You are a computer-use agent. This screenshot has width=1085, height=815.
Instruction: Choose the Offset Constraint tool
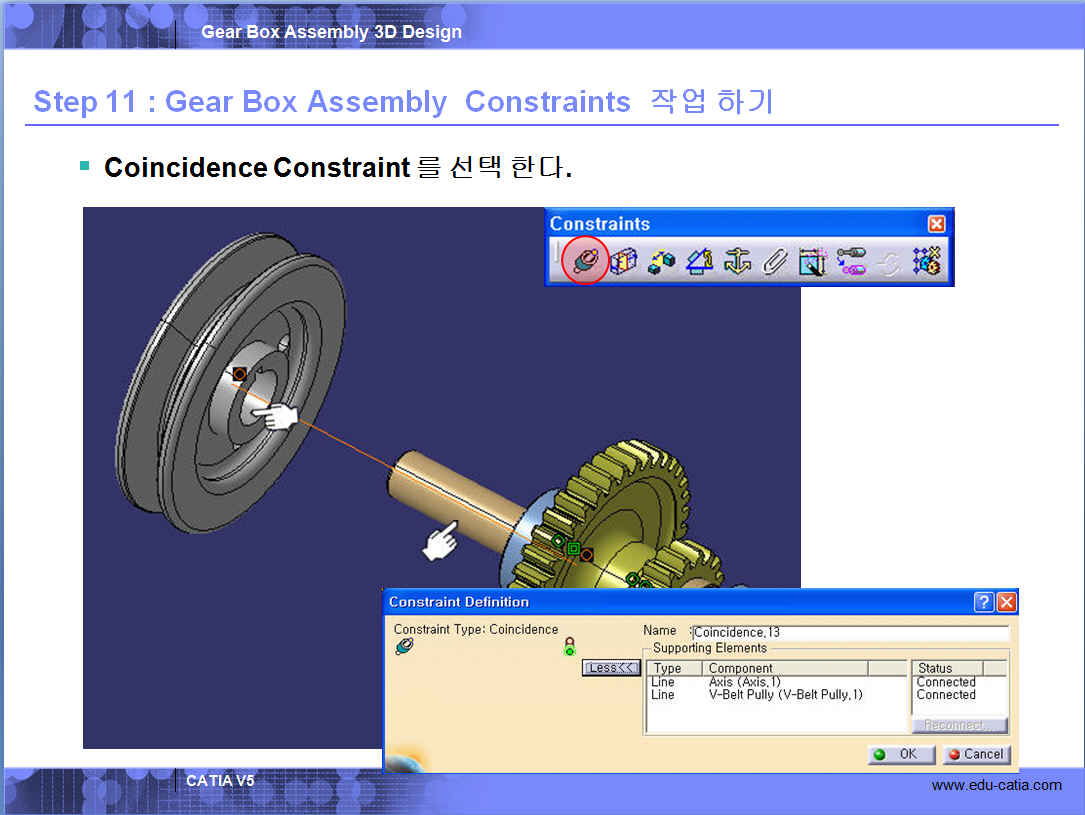point(661,262)
